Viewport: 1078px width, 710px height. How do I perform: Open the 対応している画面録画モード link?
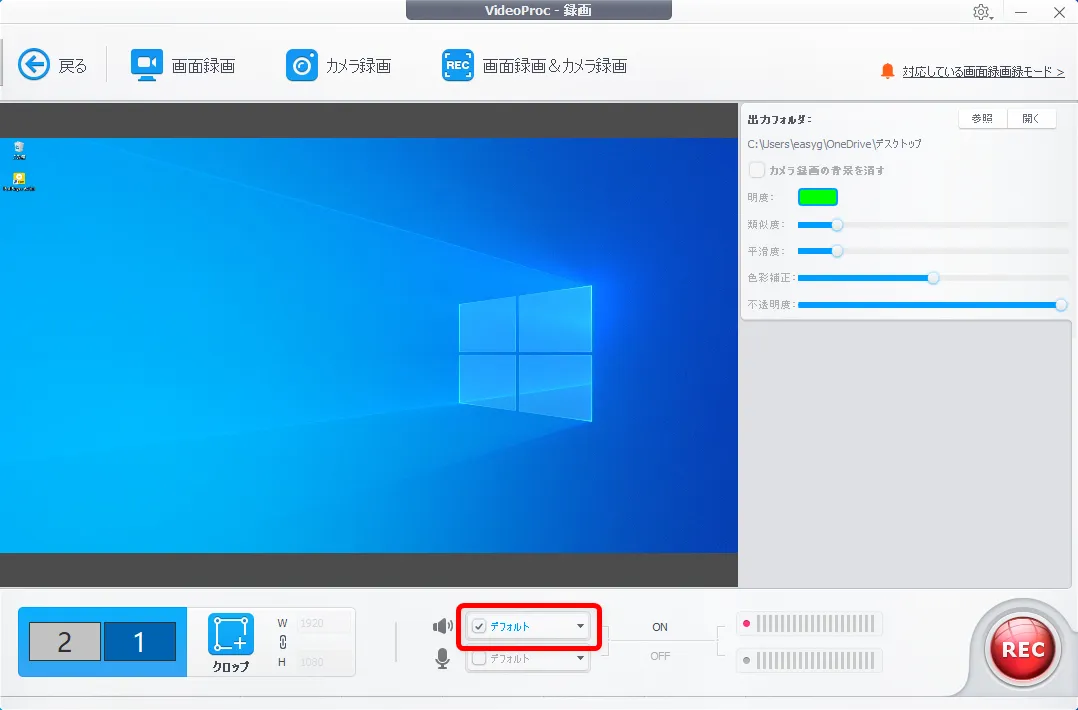tap(983, 71)
